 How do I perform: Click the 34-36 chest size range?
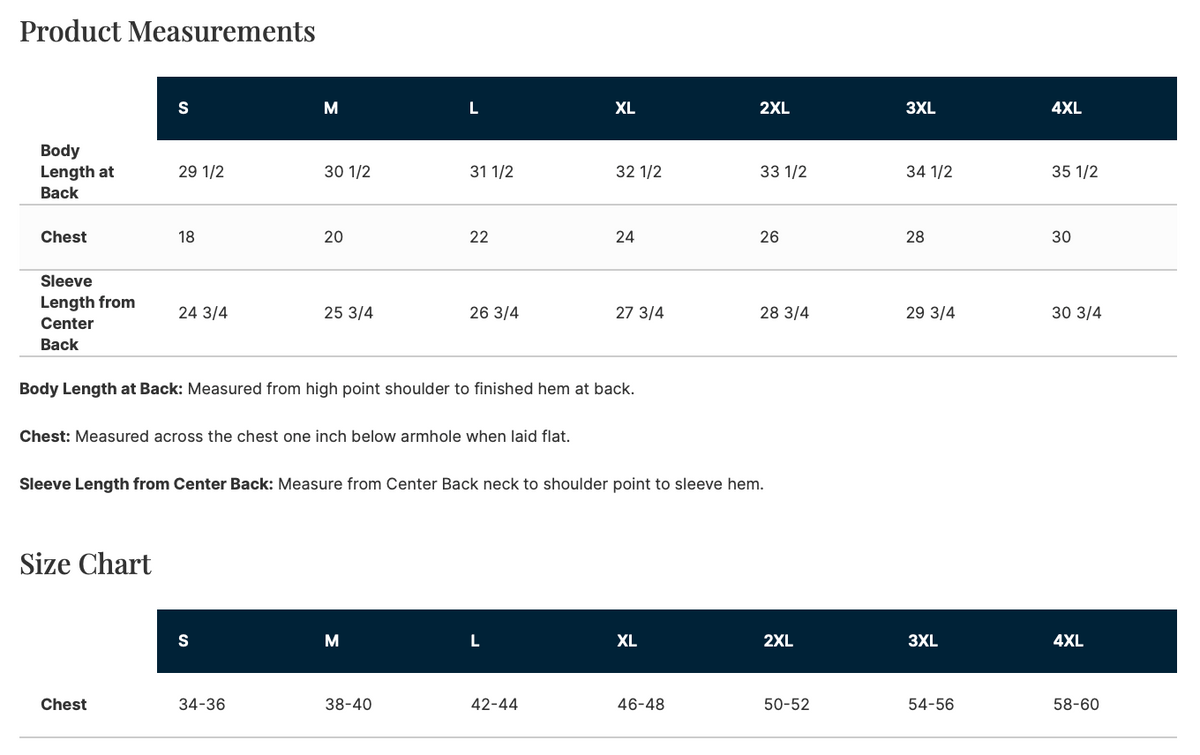202,704
